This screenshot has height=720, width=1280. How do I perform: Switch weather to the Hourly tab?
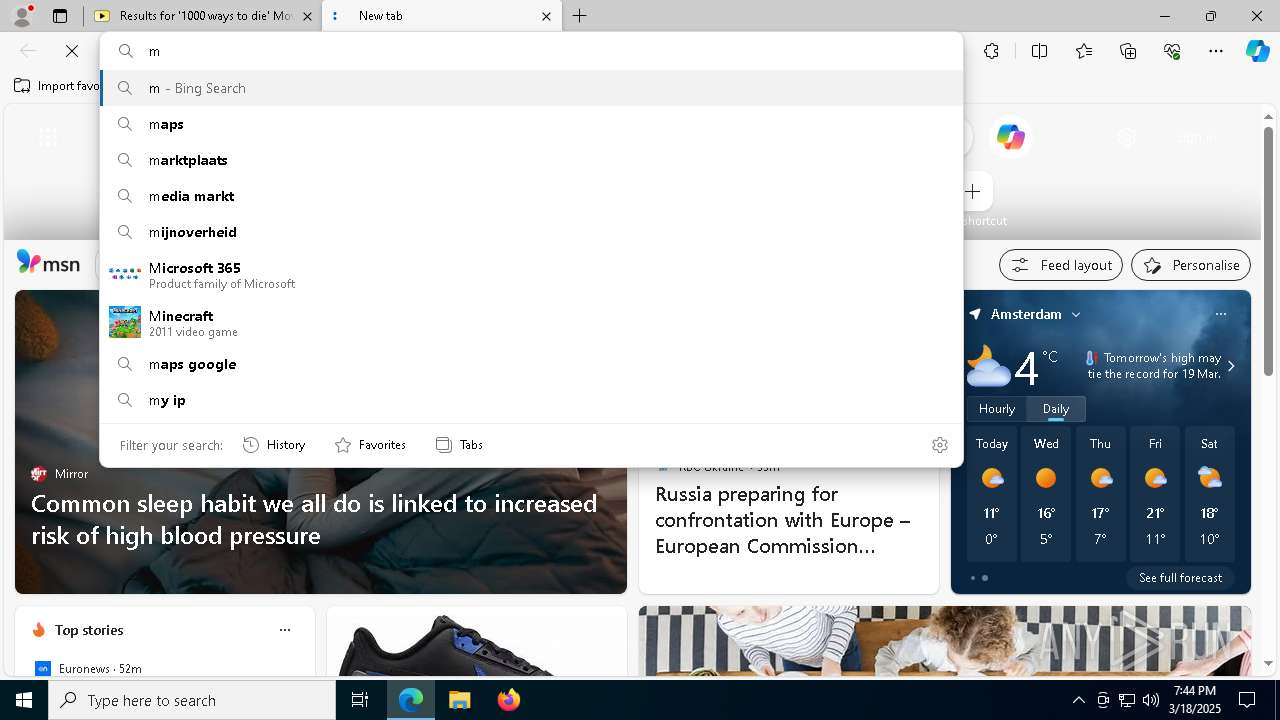coord(997,409)
